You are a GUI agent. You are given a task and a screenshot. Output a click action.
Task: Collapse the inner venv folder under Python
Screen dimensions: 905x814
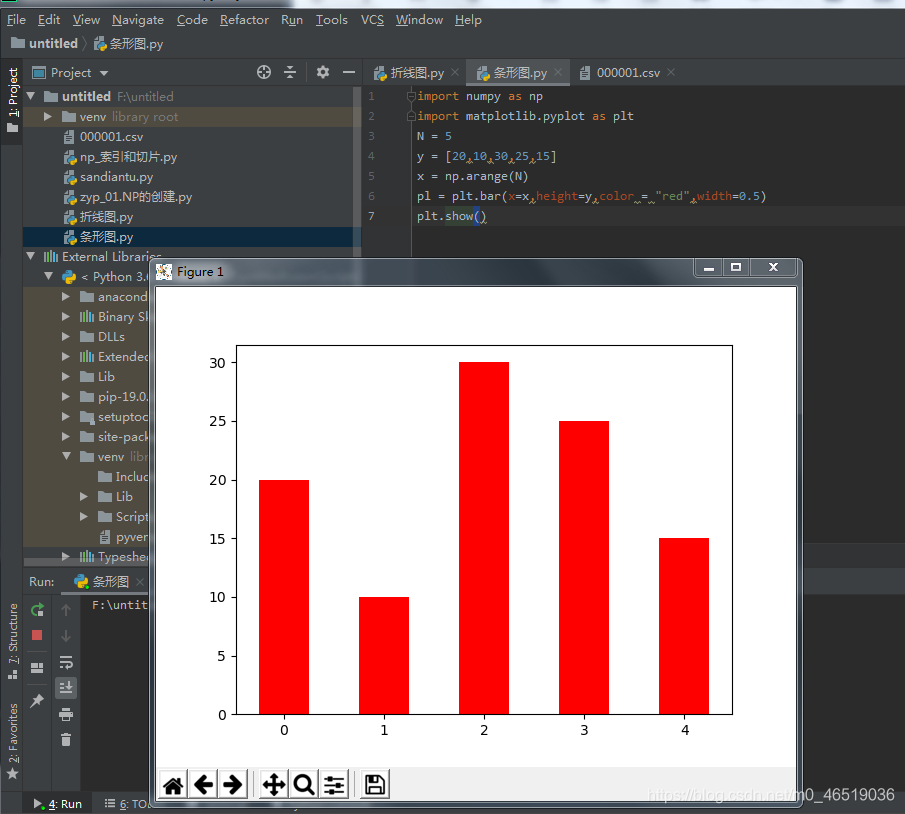click(66, 456)
